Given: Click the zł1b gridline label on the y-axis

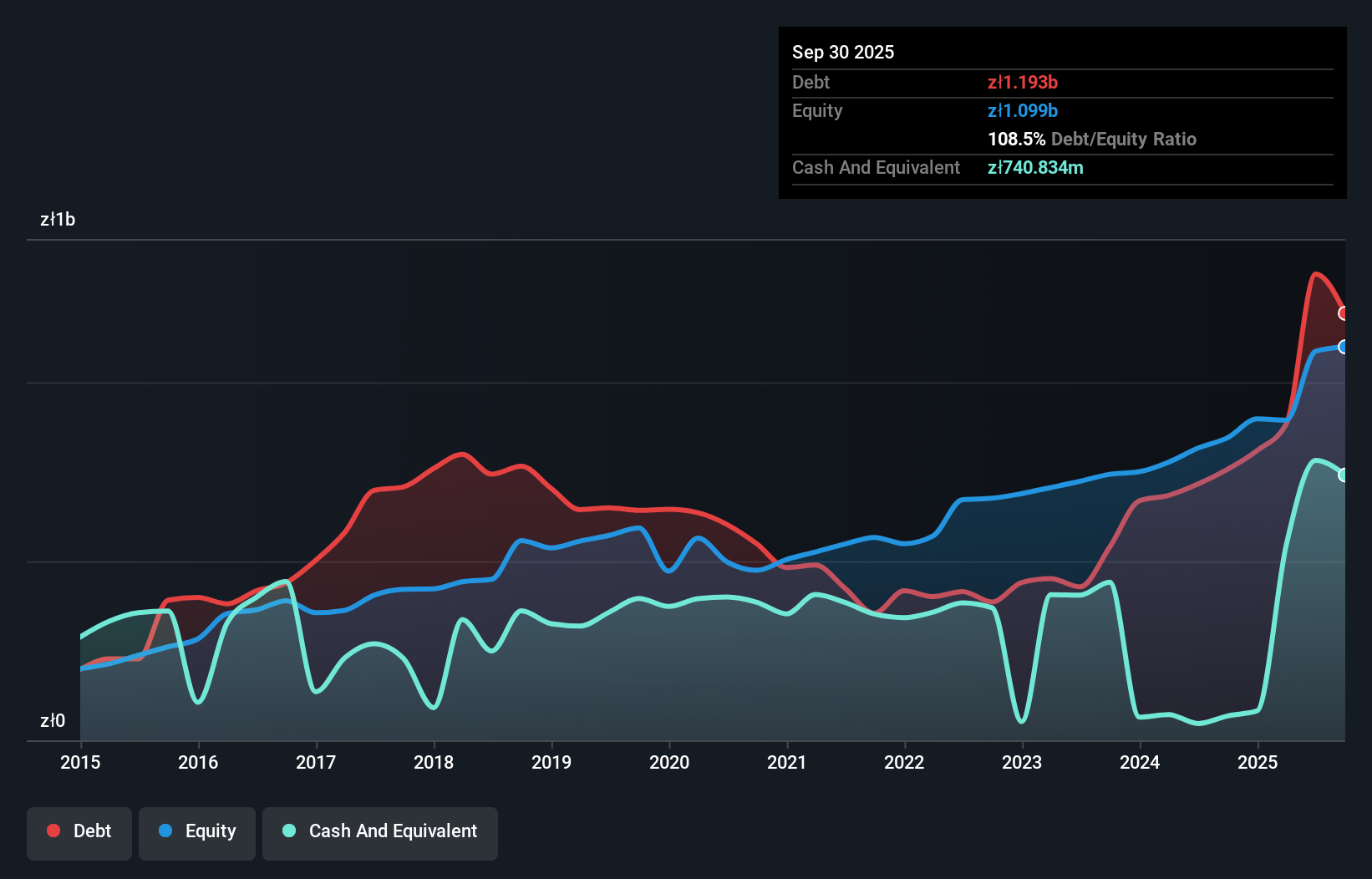Looking at the screenshot, I should (x=58, y=220).
